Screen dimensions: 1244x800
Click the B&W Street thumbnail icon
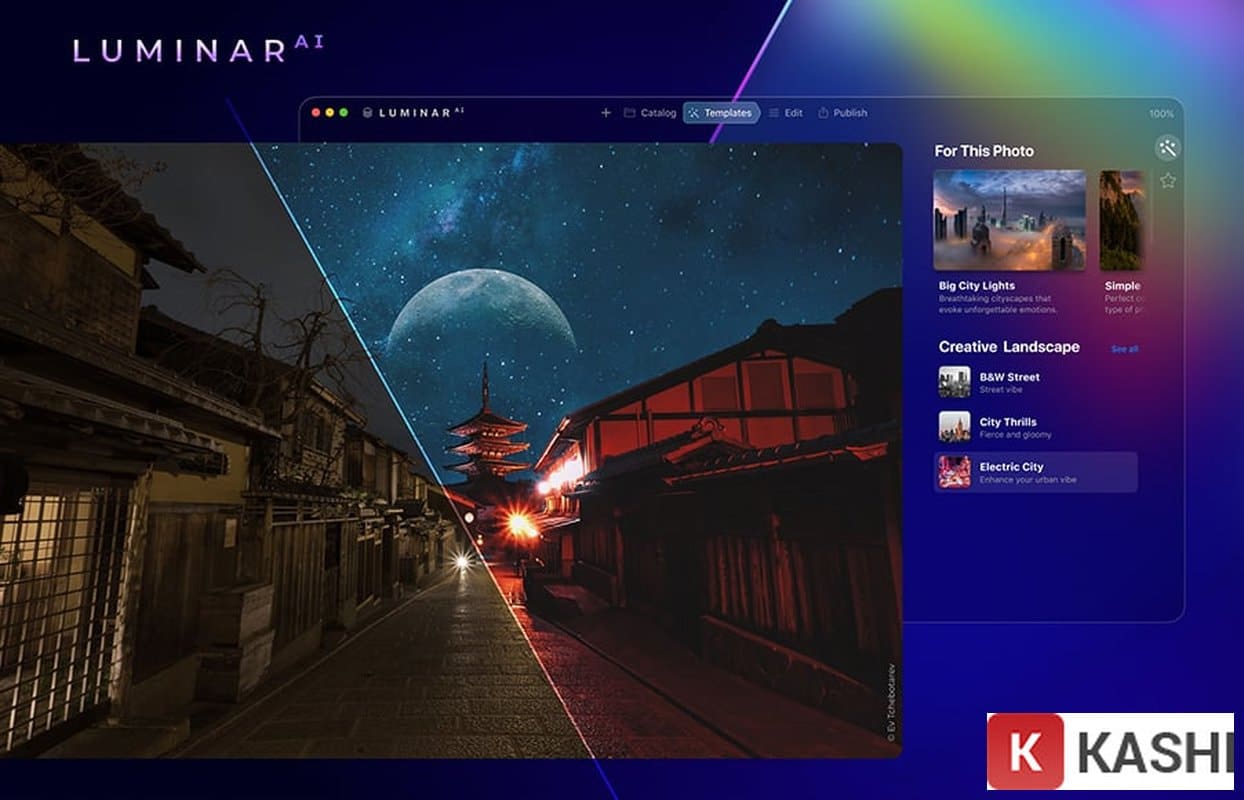click(954, 382)
